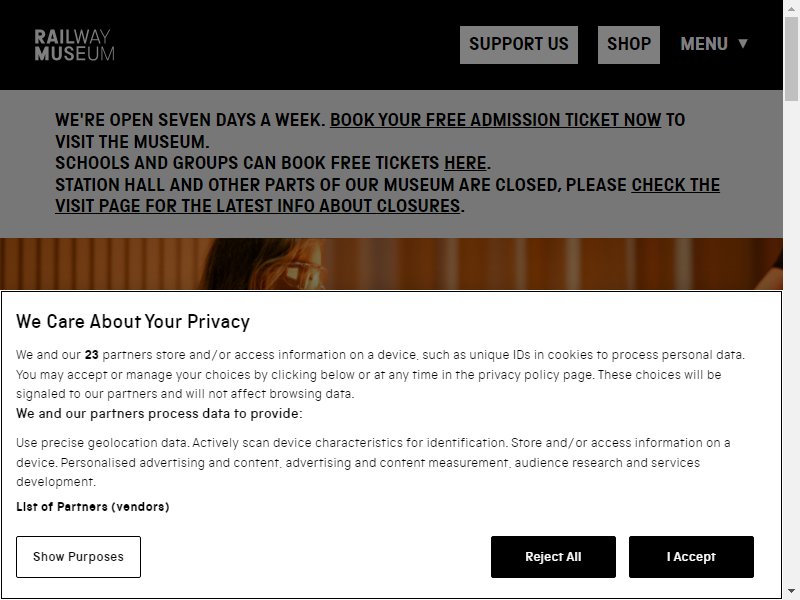Click the scrollbar down arrow
This screenshot has width=800, height=600.
[791, 593]
